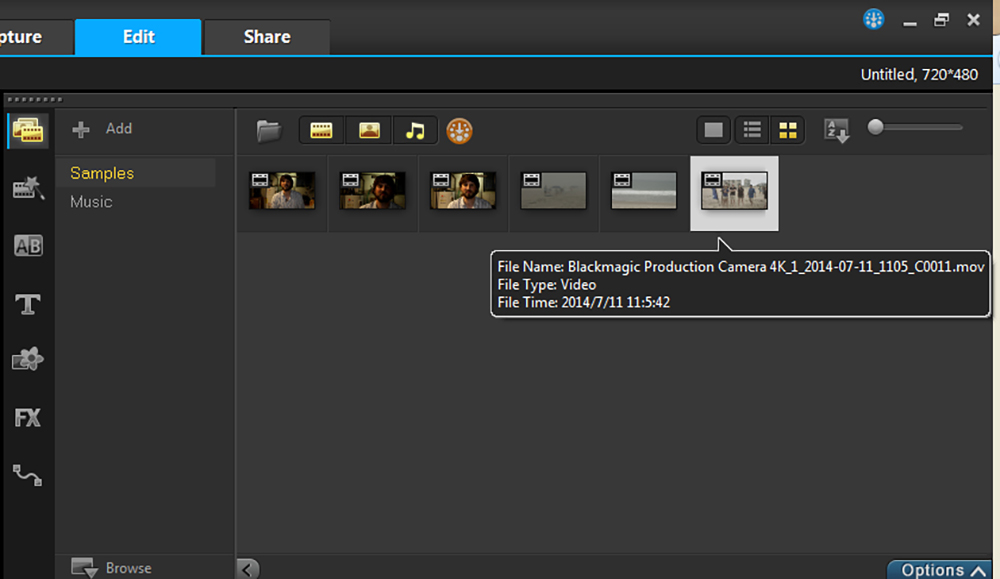Select the highlighted beach group clip thumbnail

(x=735, y=191)
